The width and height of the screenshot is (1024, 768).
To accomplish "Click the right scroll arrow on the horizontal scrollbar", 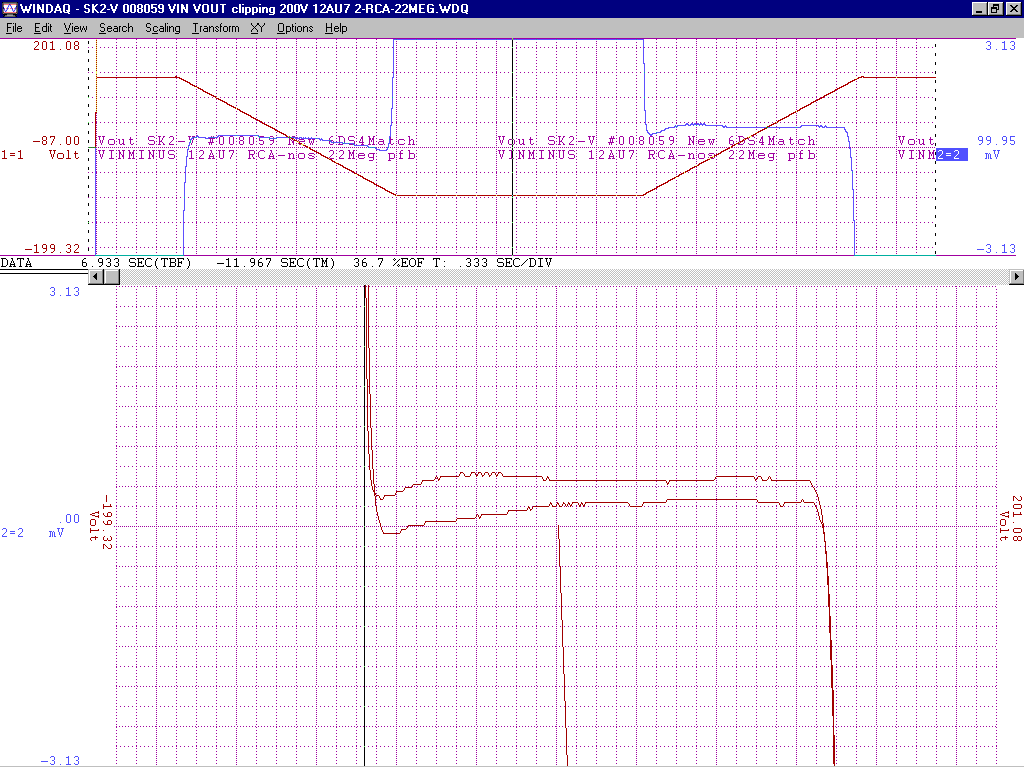I will (x=1017, y=277).
